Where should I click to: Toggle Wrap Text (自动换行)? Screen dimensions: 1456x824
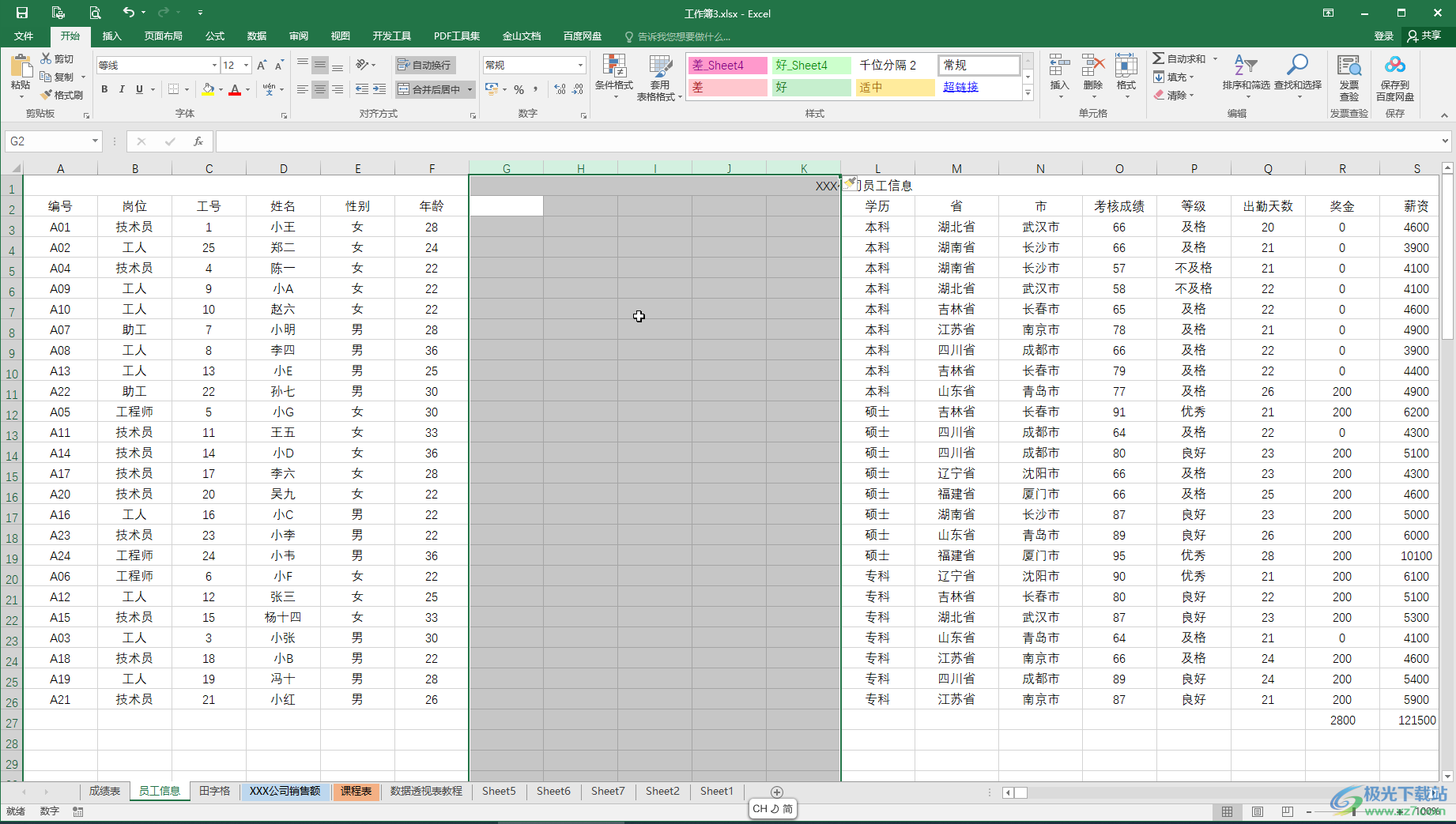[425, 65]
